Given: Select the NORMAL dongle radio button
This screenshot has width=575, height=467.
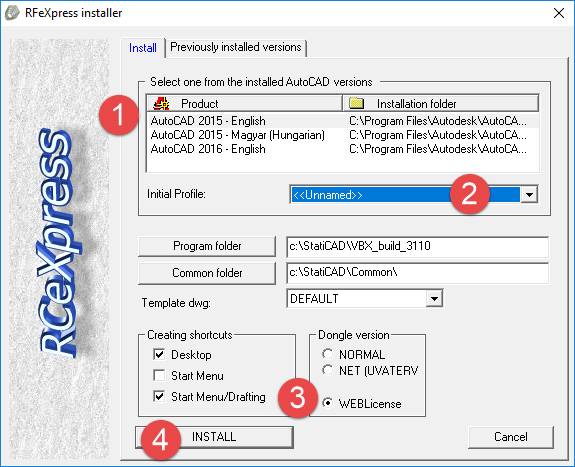Looking at the screenshot, I should pyautogui.click(x=327, y=354).
